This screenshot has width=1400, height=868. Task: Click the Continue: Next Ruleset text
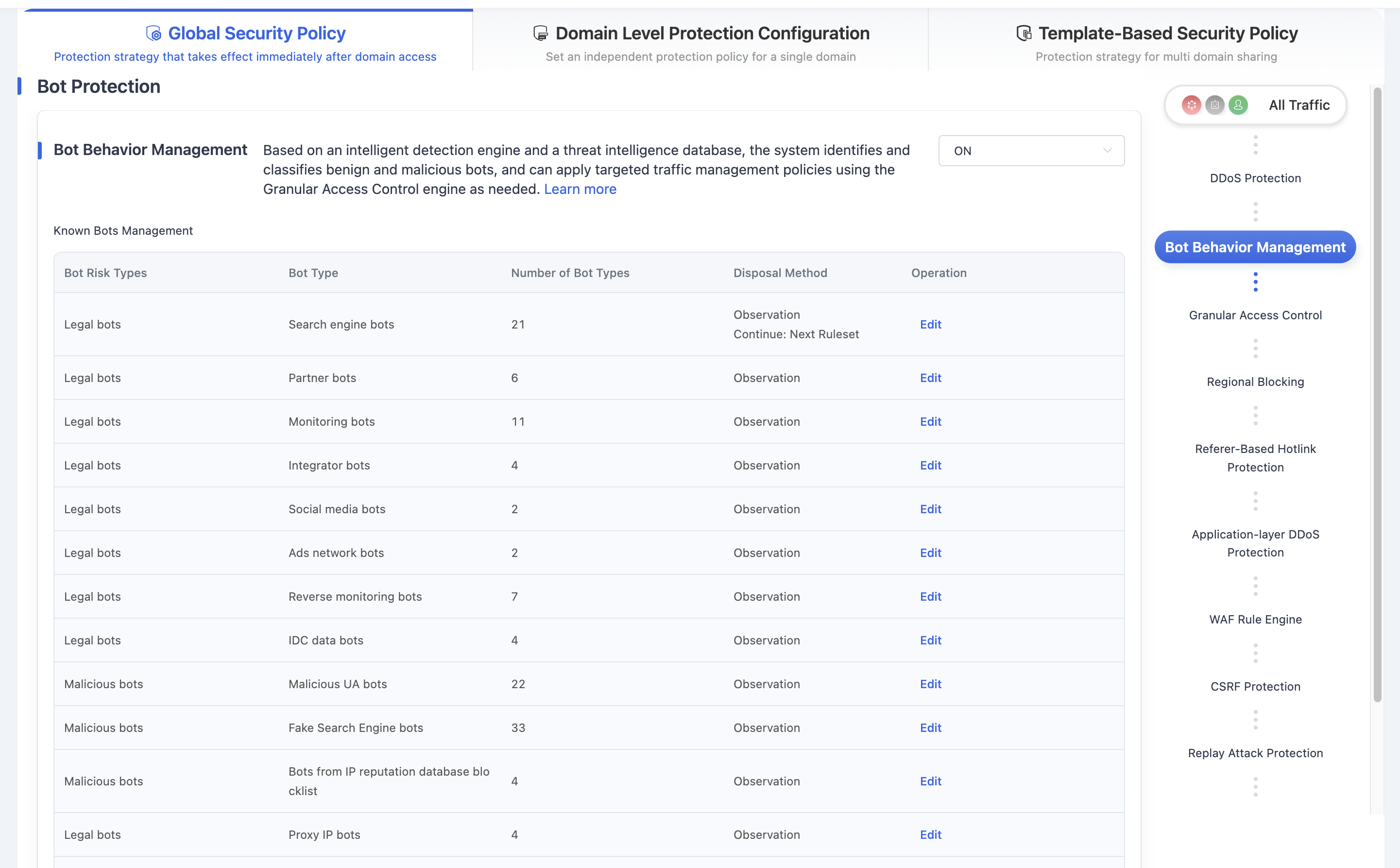796,334
